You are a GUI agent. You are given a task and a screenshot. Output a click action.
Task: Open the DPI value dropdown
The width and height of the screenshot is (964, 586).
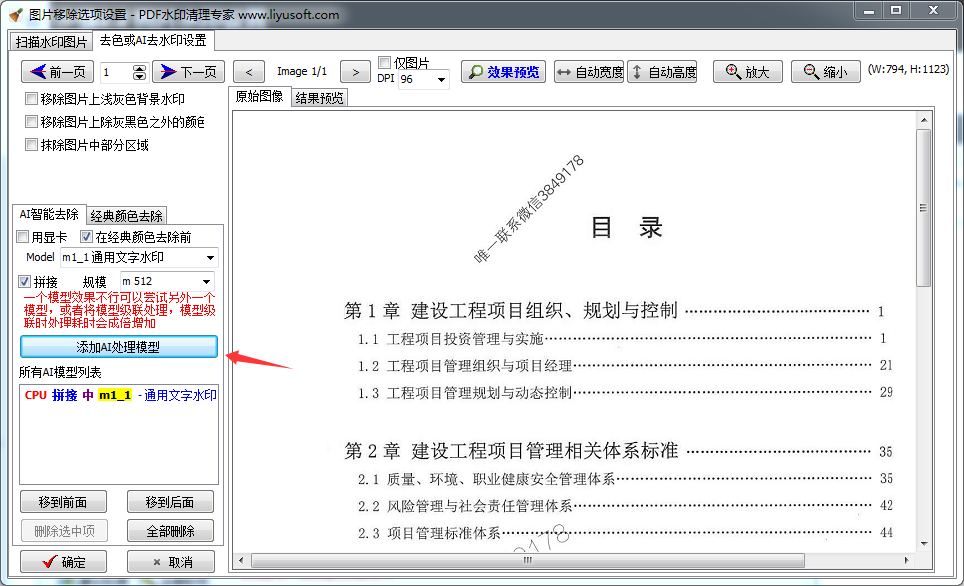point(442,79)
